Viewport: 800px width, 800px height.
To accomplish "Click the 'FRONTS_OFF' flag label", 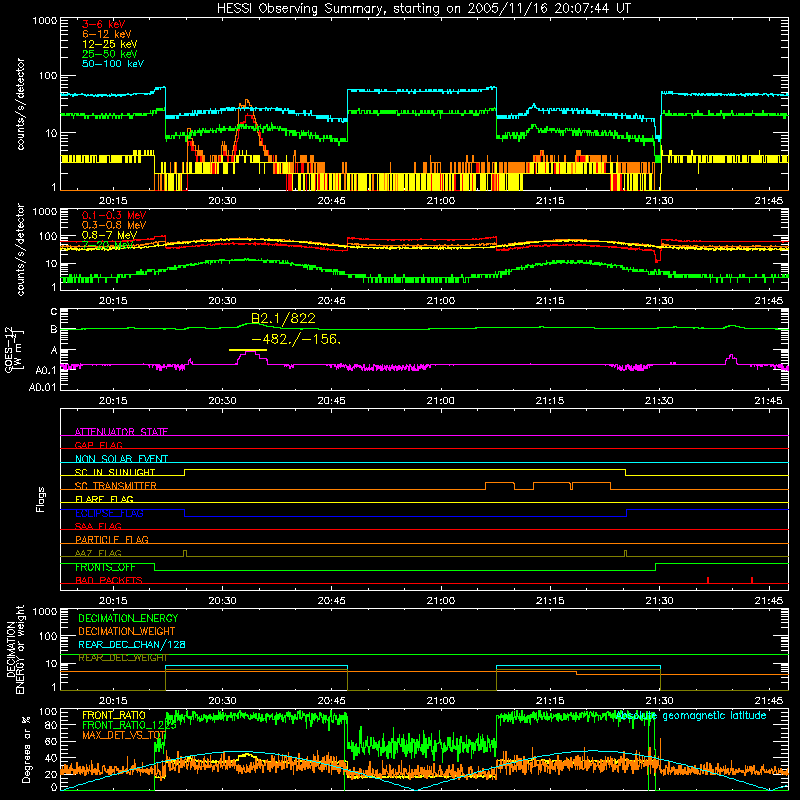I will pos(105,567).
